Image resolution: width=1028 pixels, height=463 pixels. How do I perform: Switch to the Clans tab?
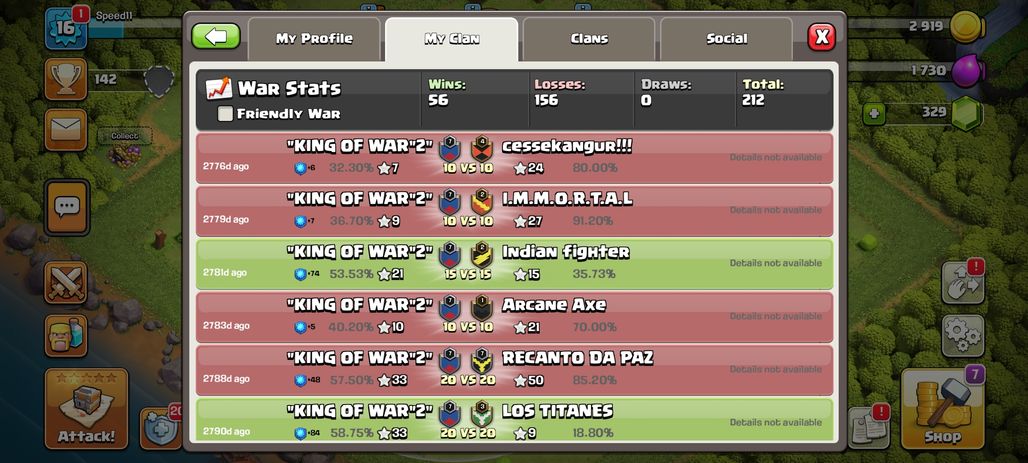pyautogui.click(x=589, y=39)
